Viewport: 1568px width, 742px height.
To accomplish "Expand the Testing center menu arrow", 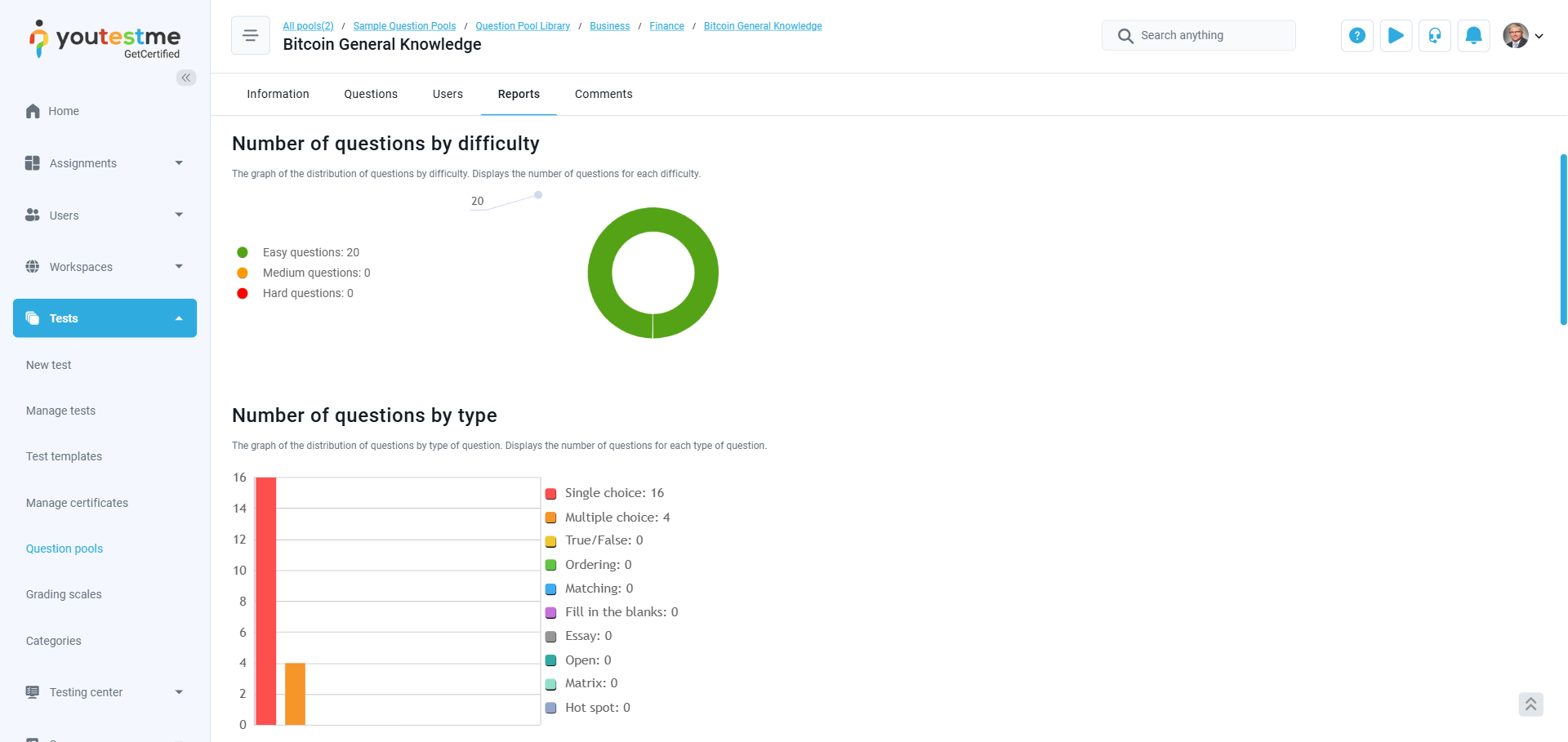I will [179, 692].
